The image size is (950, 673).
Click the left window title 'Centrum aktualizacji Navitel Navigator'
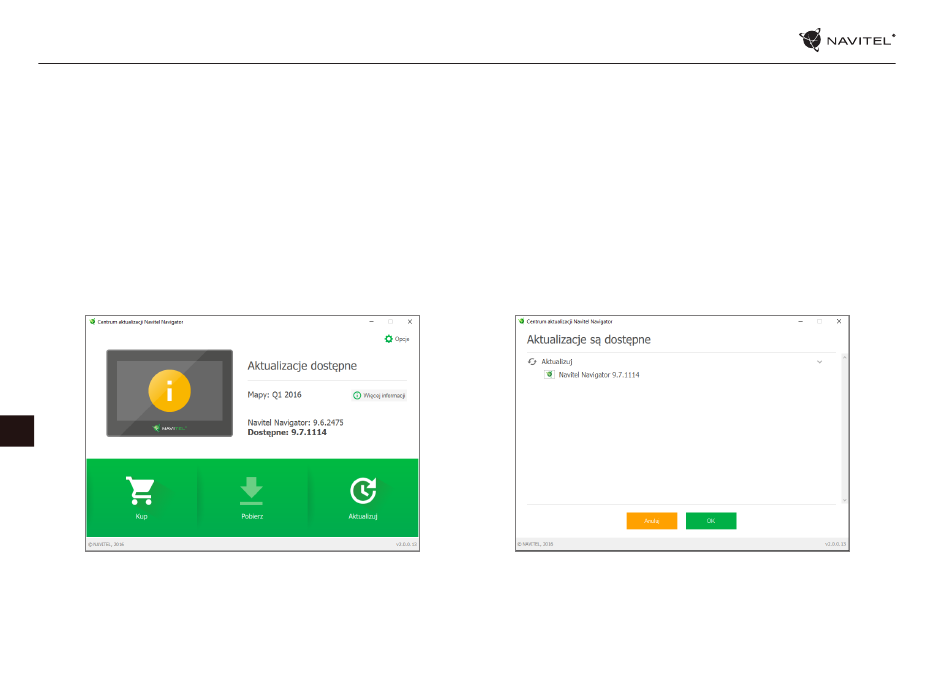click(x=141, y=322)
